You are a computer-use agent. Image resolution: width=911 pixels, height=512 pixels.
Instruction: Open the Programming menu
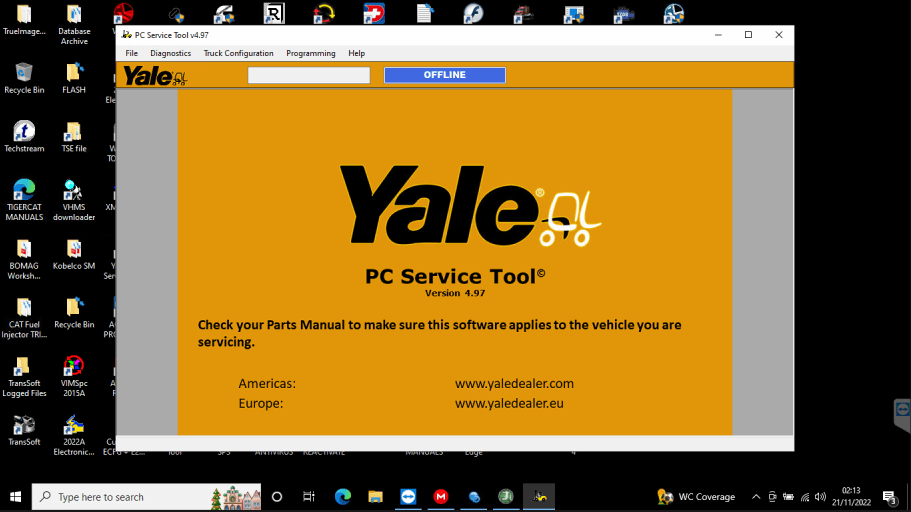pyautogui.click(x=311, y=53)
